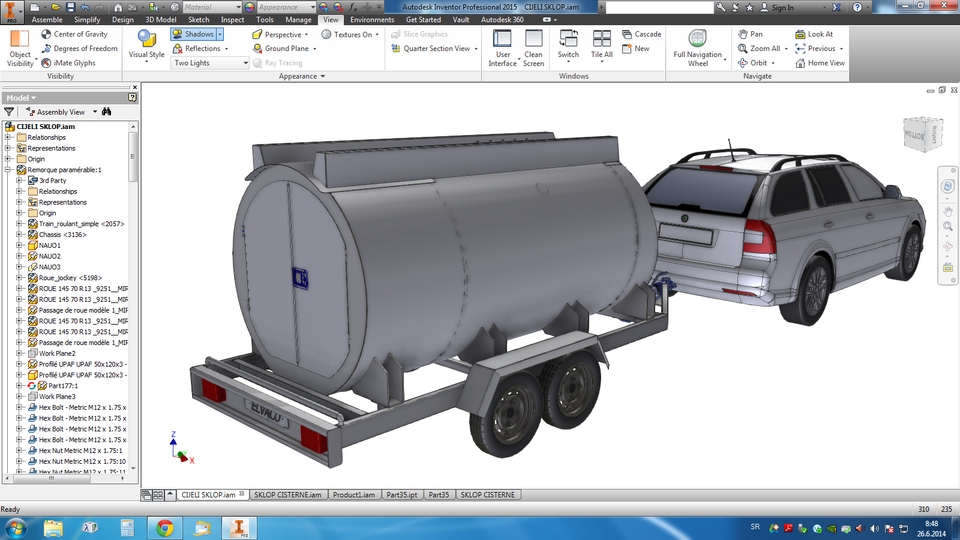The height and width of the screenshot is (540, 960).
Task: Click the Center of Gravity icon
Action: click(46, 34)
